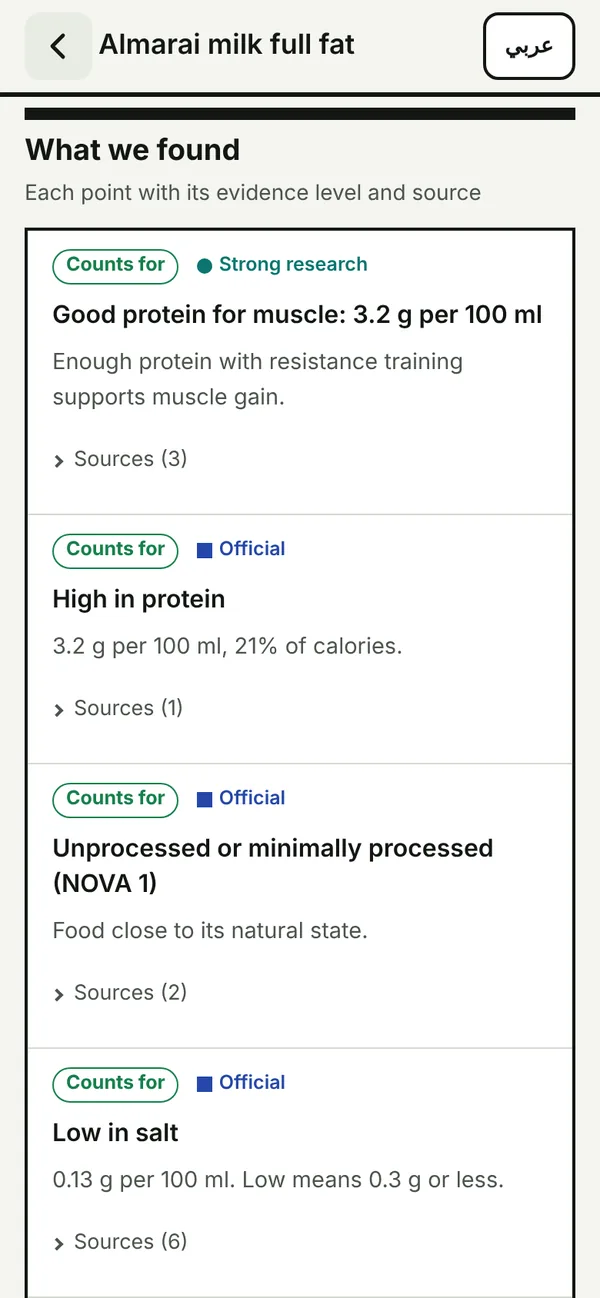Select the Counts for badge on Low in salt
Image resolution: width=600 pixels, height=1298 pixels.
115,1083
